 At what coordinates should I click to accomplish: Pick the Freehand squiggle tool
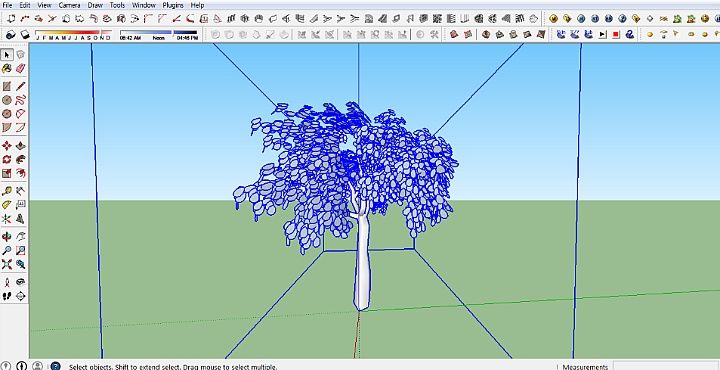(x=20, y=100)
